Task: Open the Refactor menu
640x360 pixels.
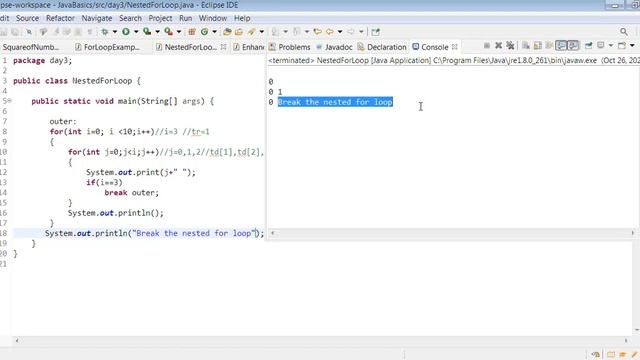Action: pyautogui.click(x=60, y=18)
